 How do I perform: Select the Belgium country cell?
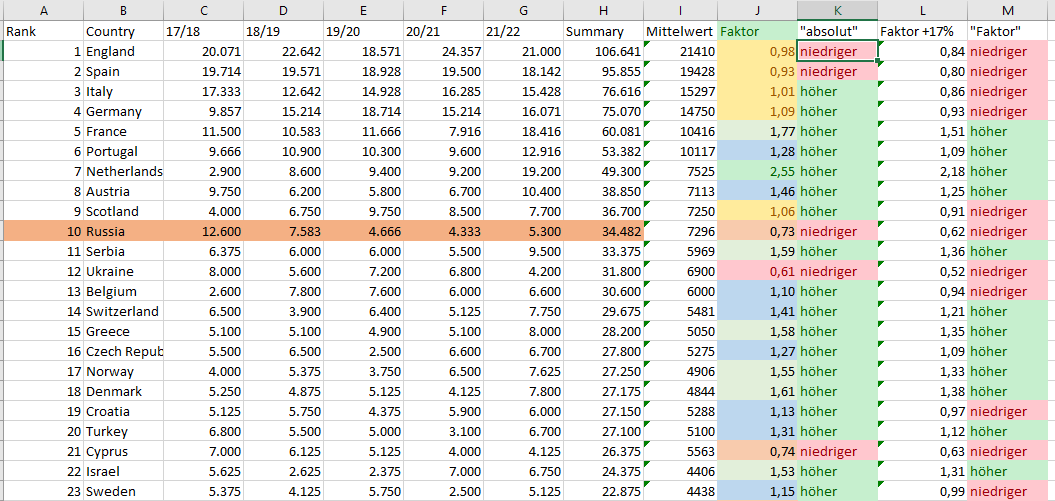pos(124,291)
